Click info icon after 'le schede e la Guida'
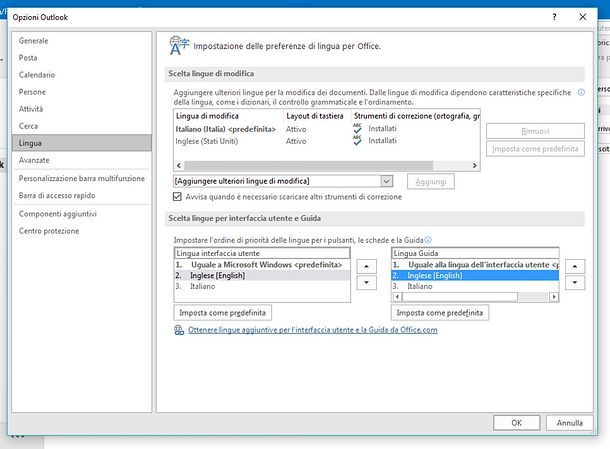 [428, 240]
